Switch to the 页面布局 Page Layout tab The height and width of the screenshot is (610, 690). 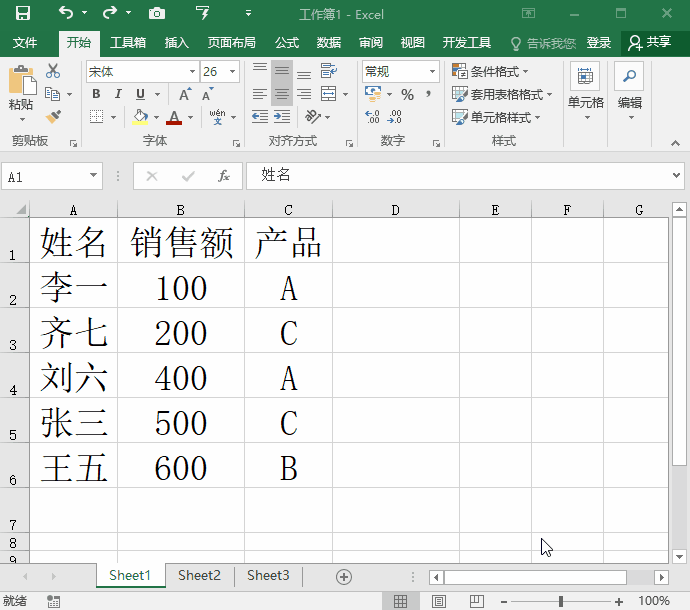pos(231,43)
